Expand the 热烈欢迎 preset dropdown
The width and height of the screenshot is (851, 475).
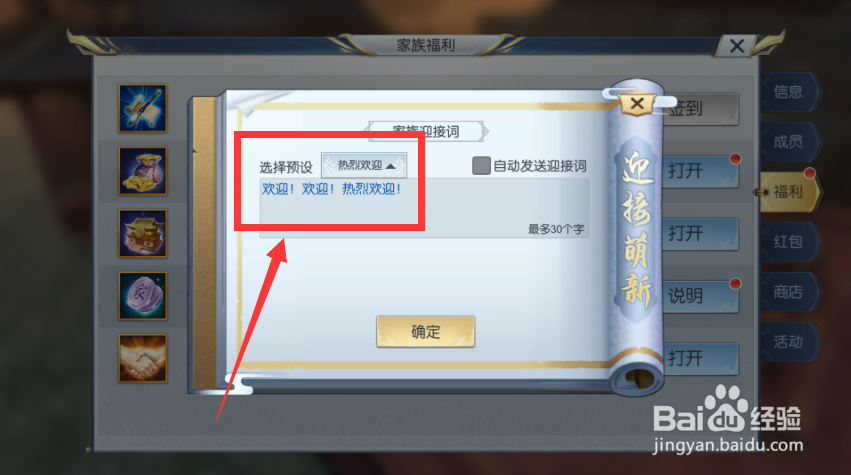(364, 165)
